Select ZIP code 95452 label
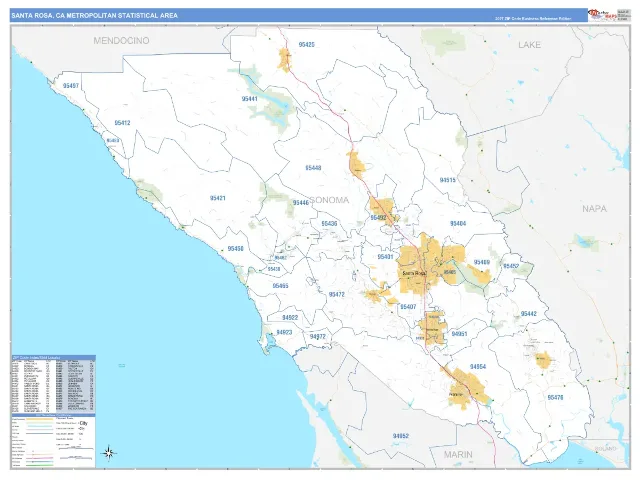The width and height of the screenshot is (640, 480). pyautogui.click(x=511, y=266)
